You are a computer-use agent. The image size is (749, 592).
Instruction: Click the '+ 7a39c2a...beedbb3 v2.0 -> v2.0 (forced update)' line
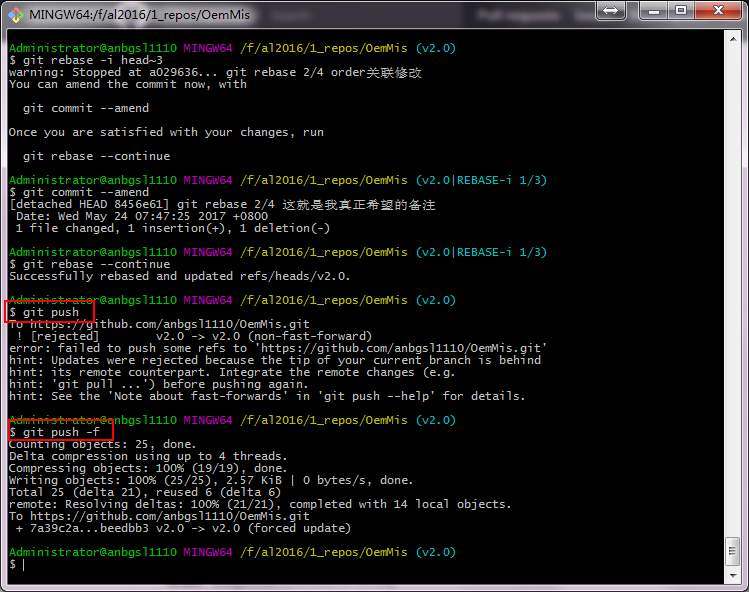(x=183, y=528)
